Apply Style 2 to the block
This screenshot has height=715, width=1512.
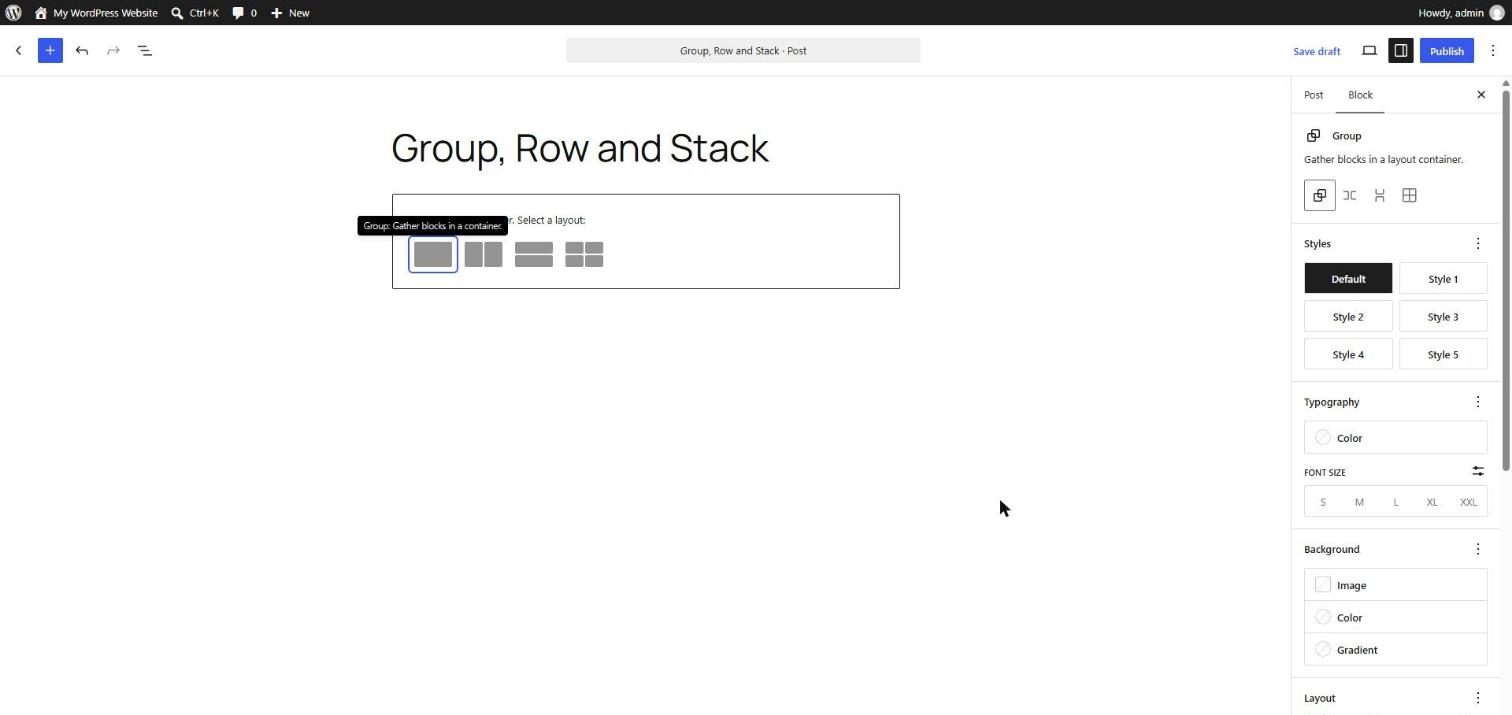(x=1348, y=317)
